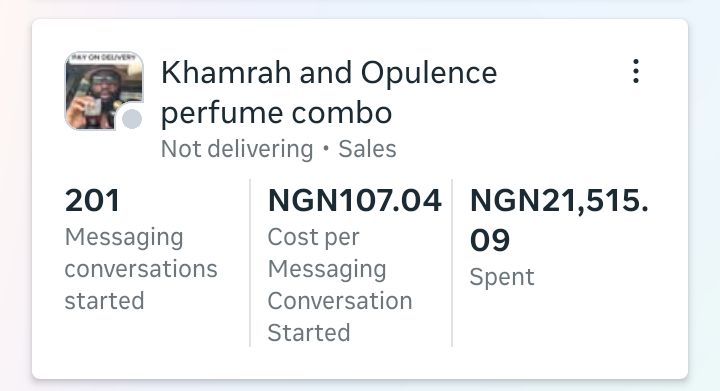
Task: Click the '09' decimals of amount spent
Action: click(x=490, y=240)
